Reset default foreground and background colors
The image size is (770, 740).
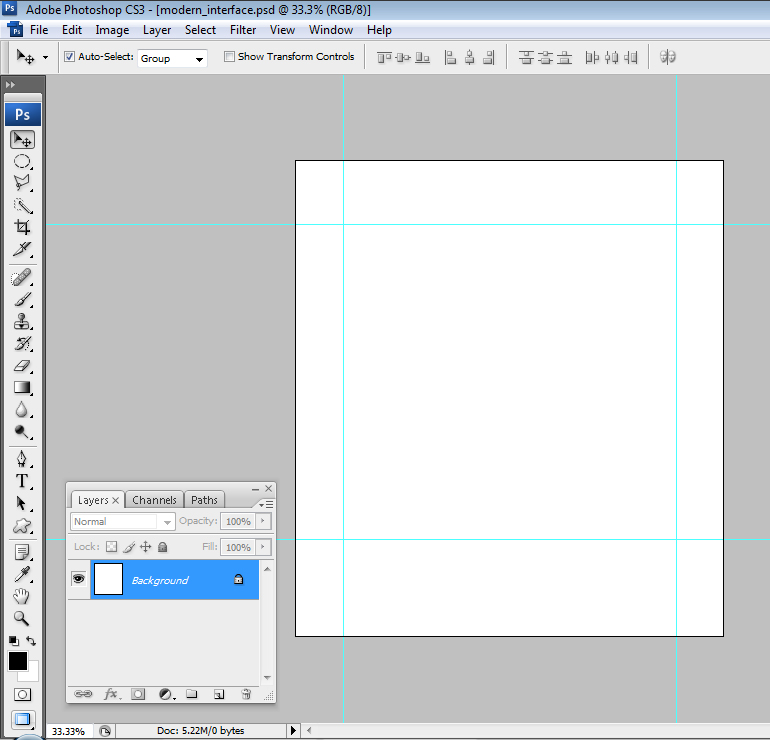pos(14,641)
